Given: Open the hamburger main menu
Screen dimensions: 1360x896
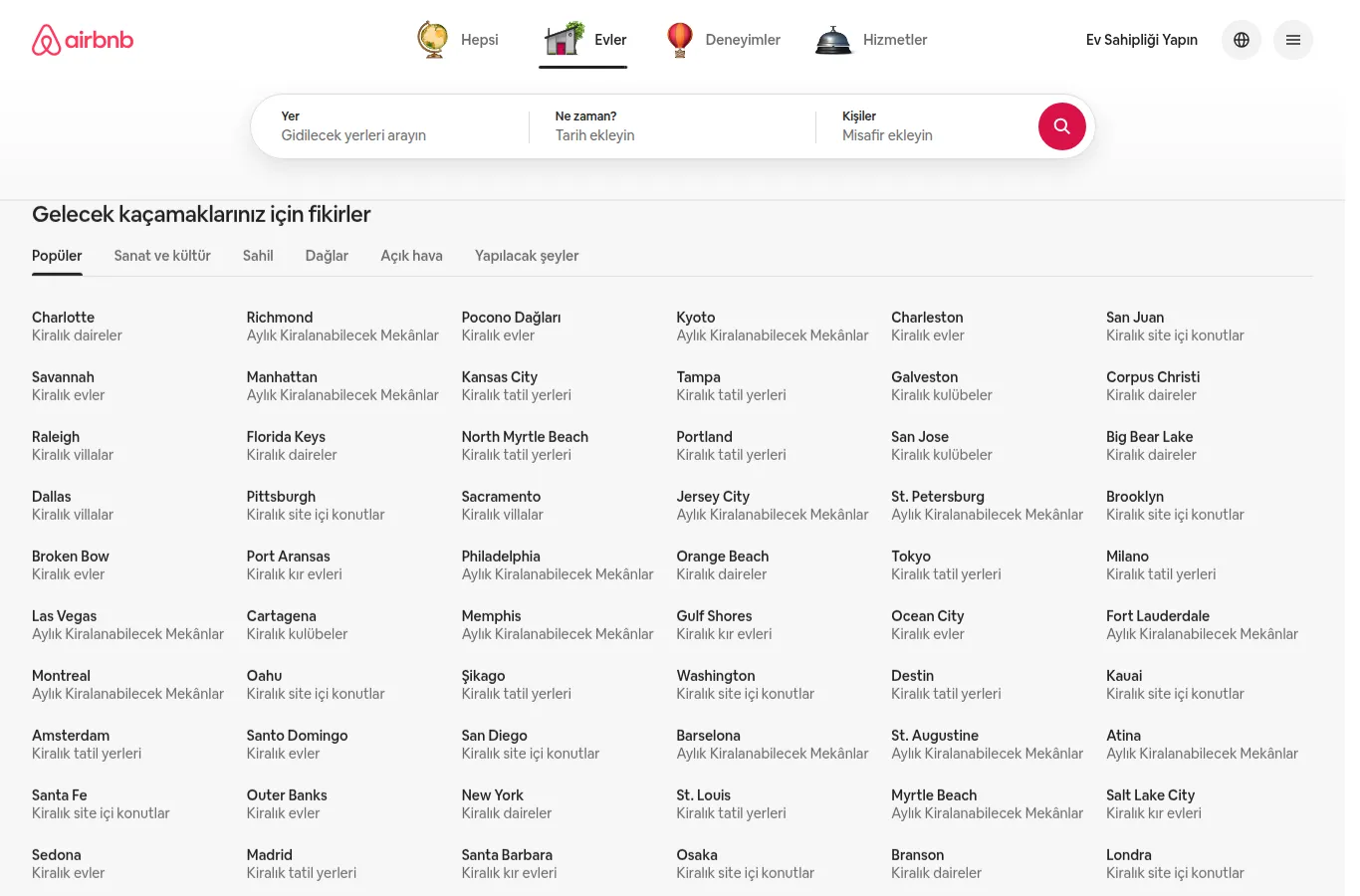Looking at the screenshot, I should pyautogui.click(x=1292, y=40).
